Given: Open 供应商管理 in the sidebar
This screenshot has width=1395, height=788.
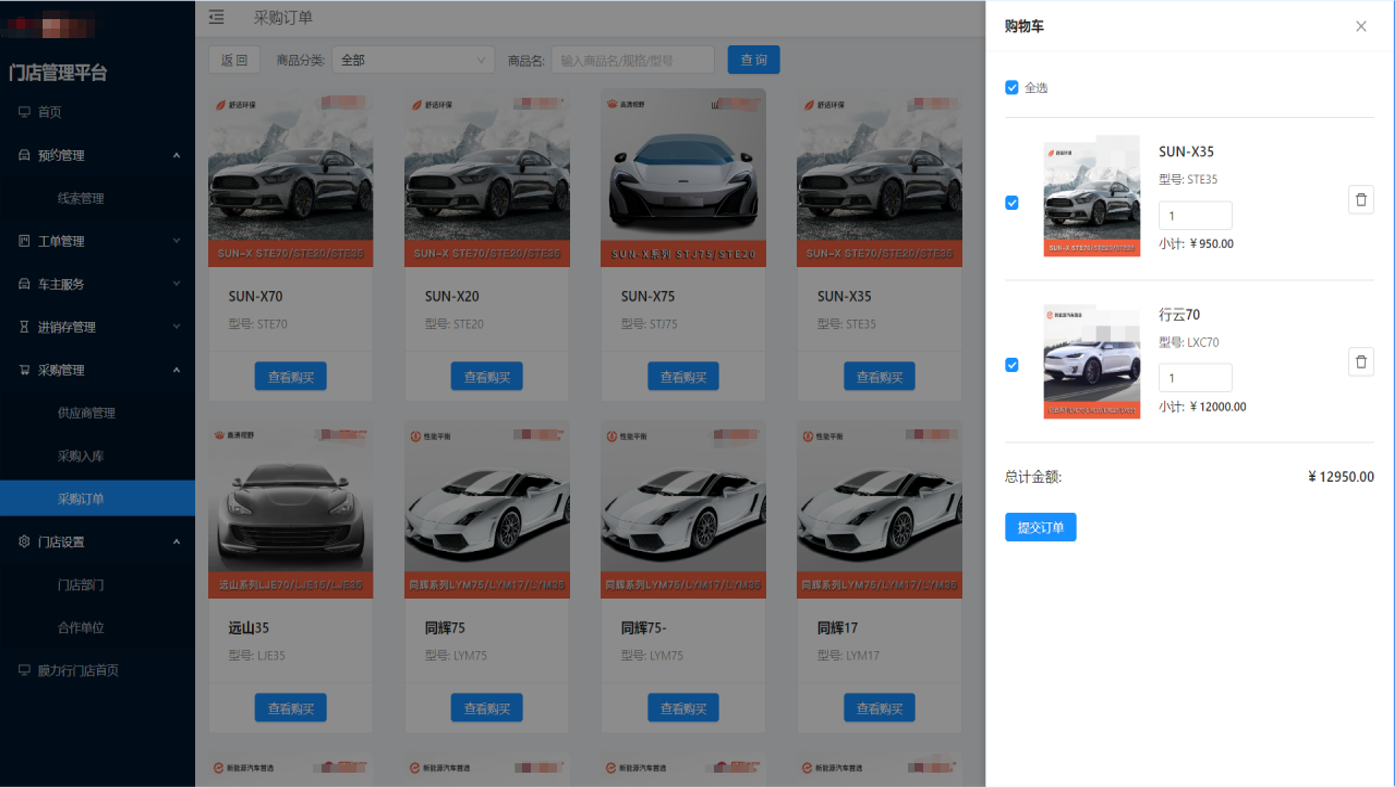Looking at the screenshot, I should pos(86,413).
